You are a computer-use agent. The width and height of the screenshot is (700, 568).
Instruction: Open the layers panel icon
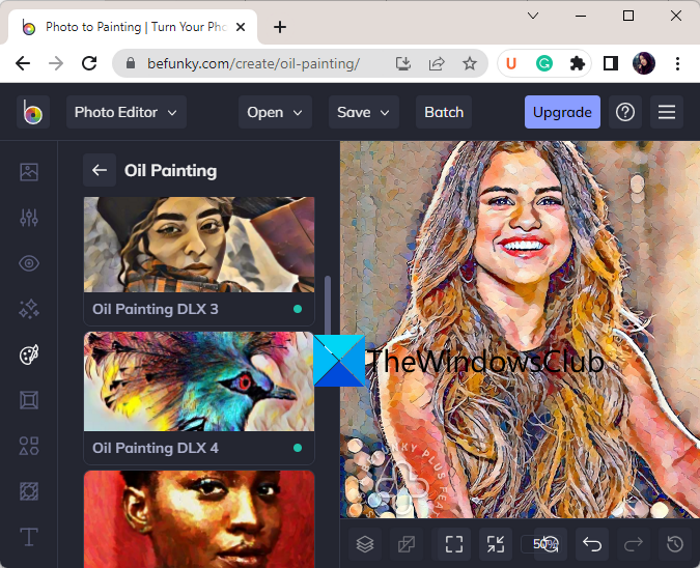[x=365, y=544]
